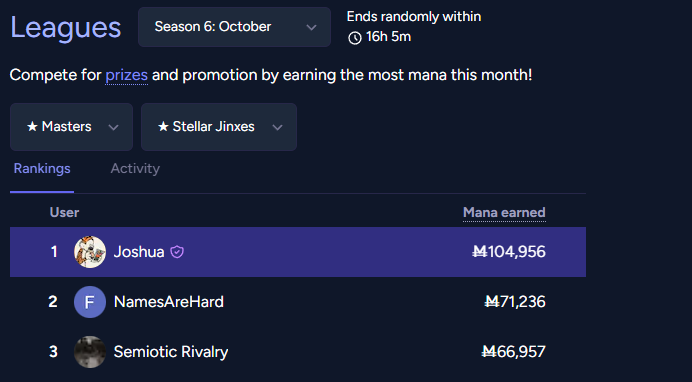The width and height of the screenshot is (692, 382).
Task: Select the Rankings tab
Action: (x=42, y=169)
